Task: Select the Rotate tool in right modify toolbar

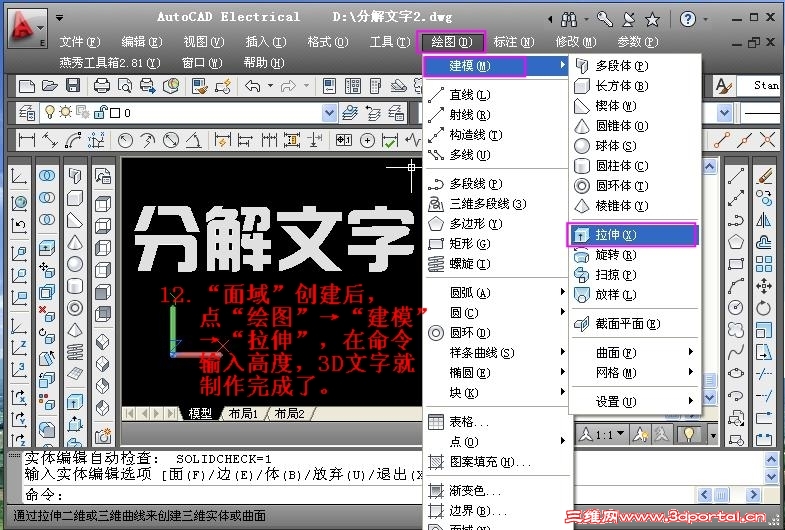Action: pos(763,308)
